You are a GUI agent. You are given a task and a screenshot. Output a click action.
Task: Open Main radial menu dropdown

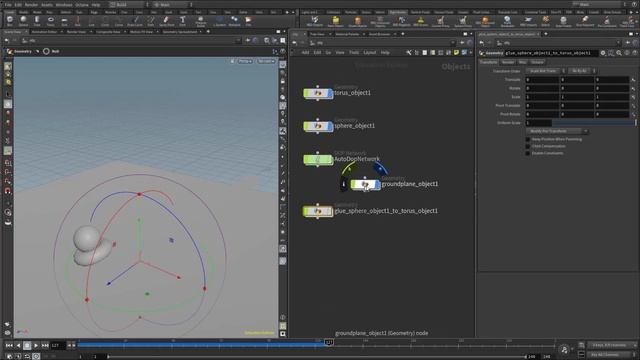click(172, 4)
